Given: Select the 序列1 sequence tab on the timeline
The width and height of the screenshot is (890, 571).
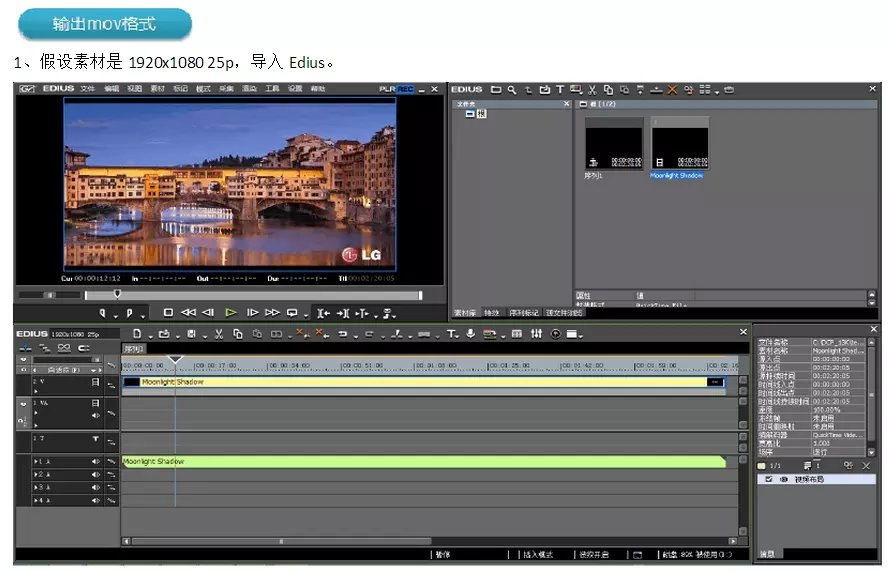Looking at the screenshot, I should point(135,349).
